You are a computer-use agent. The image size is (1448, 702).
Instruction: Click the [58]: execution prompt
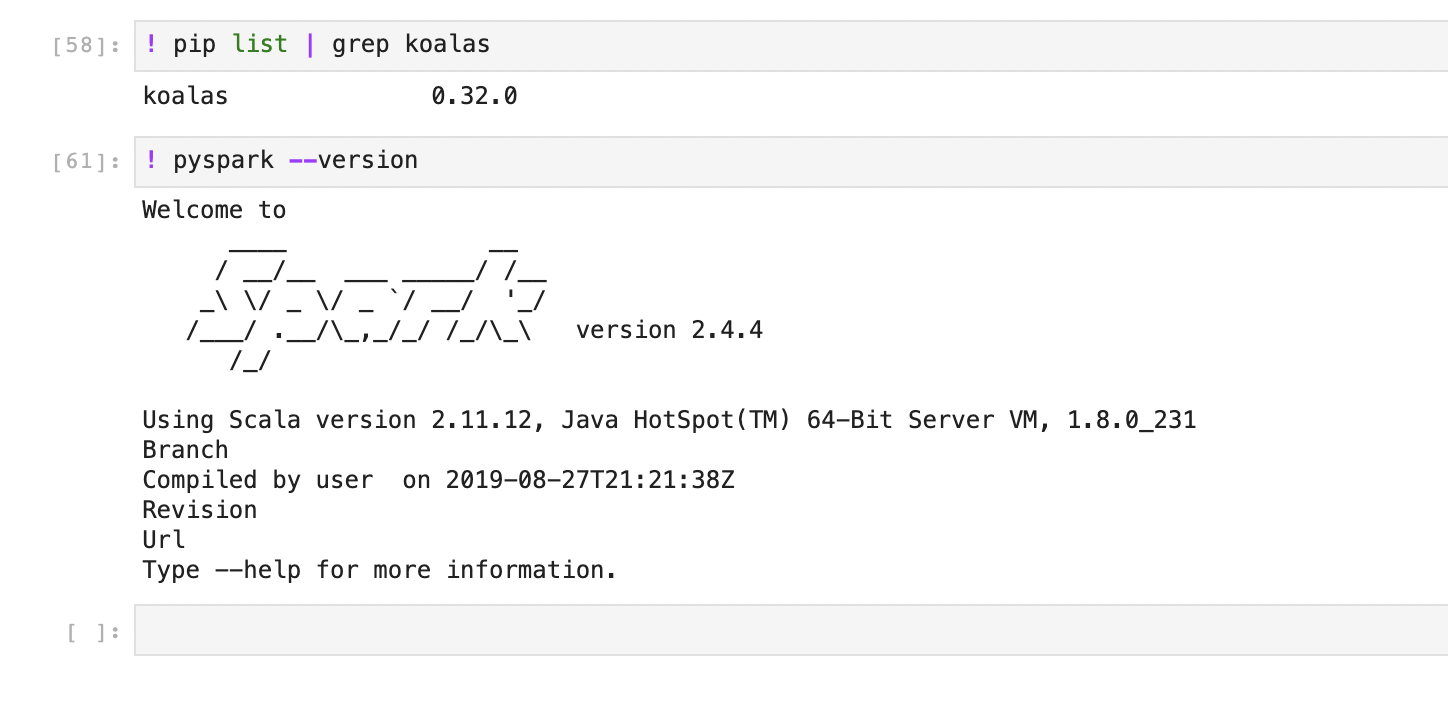tap(87, 46)
